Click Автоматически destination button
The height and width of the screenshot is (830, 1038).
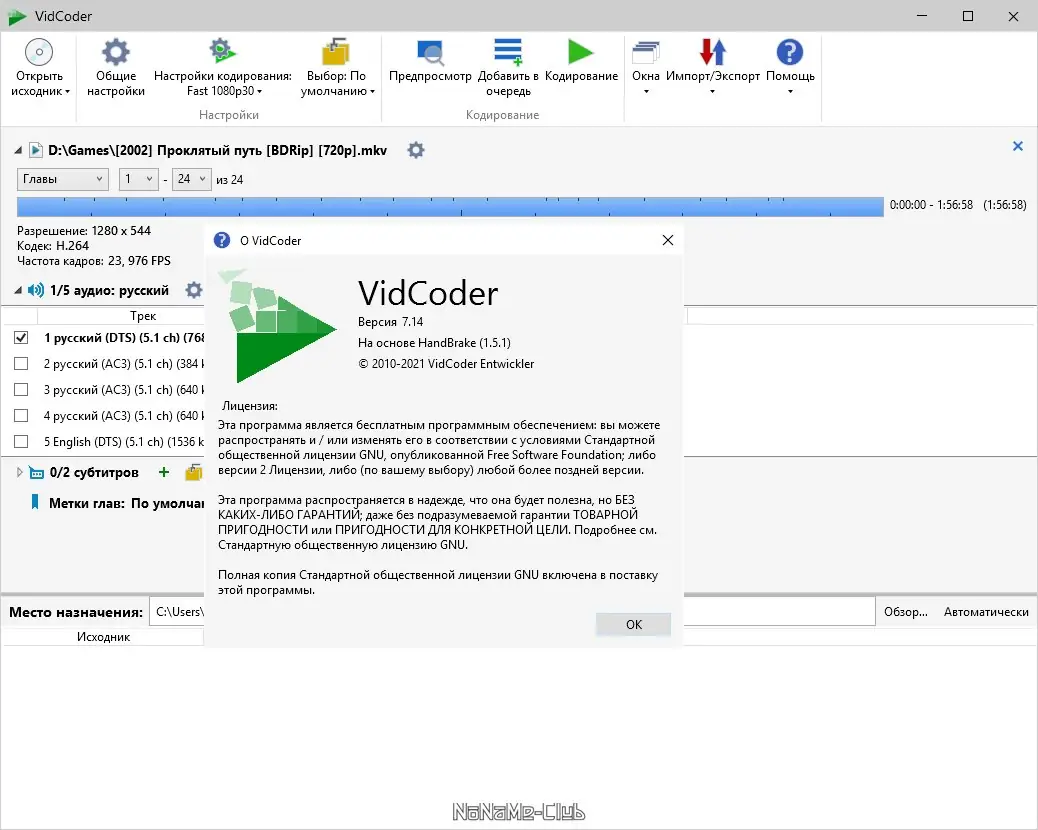click(x=986, y=612)
